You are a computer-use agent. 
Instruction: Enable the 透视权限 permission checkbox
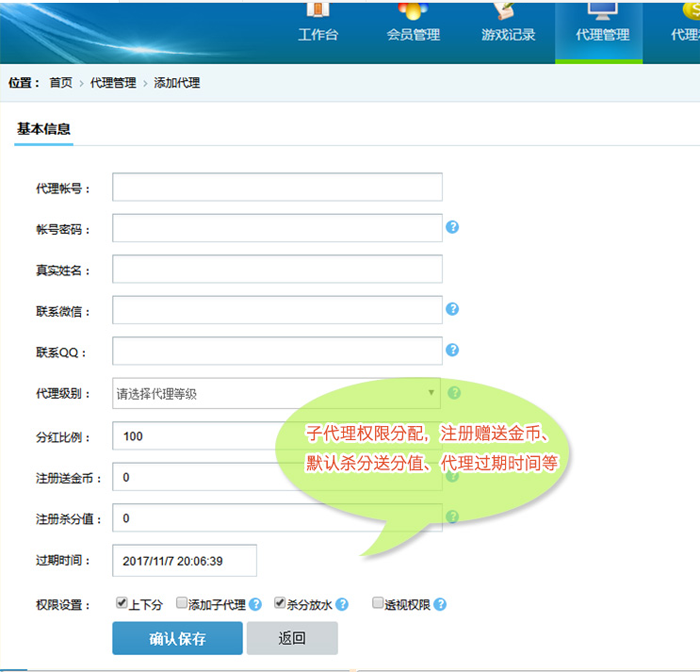(378, 604)
